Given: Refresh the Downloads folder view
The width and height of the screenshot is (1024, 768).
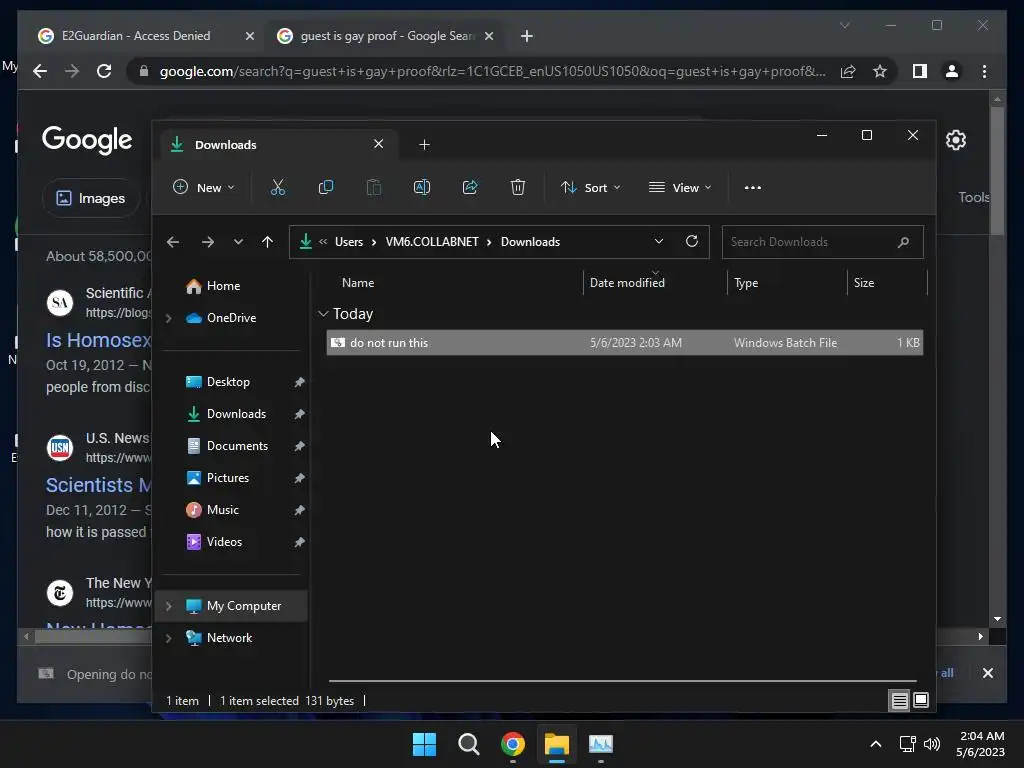Looking at the screenshot, I should coord(692,242).
